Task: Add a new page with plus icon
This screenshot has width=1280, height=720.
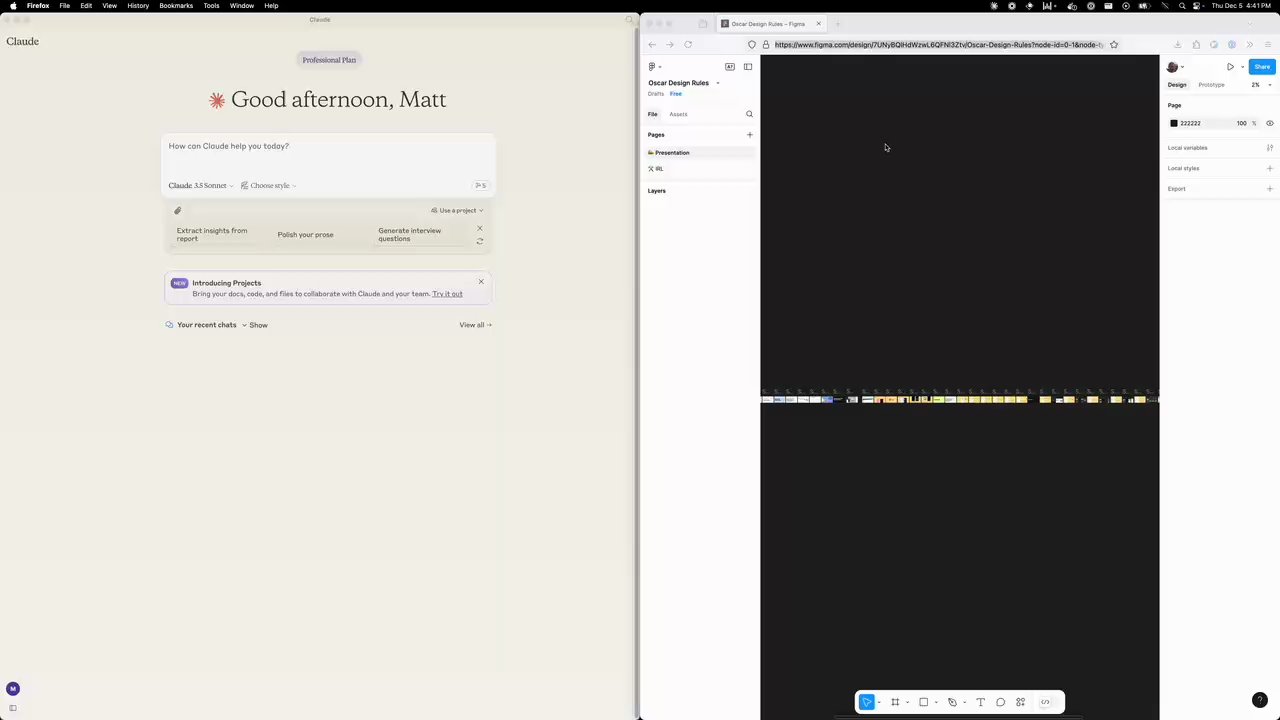Action: pyautogui.click(x=749, y=134)
